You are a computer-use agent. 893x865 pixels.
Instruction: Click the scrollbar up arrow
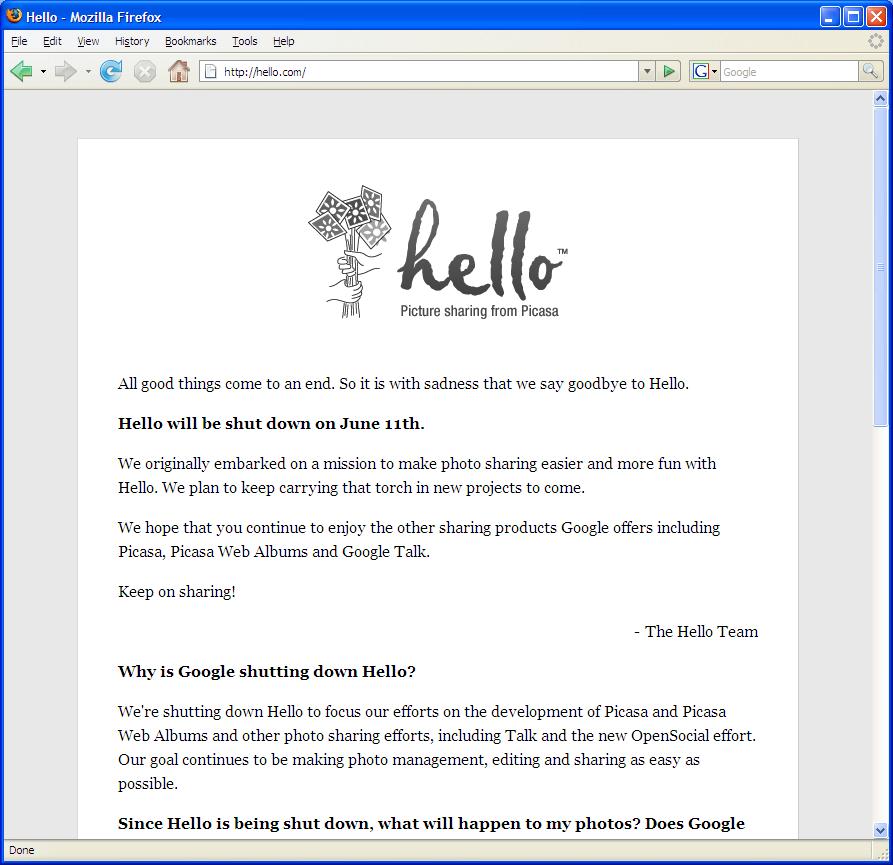[x=880, y=99]
